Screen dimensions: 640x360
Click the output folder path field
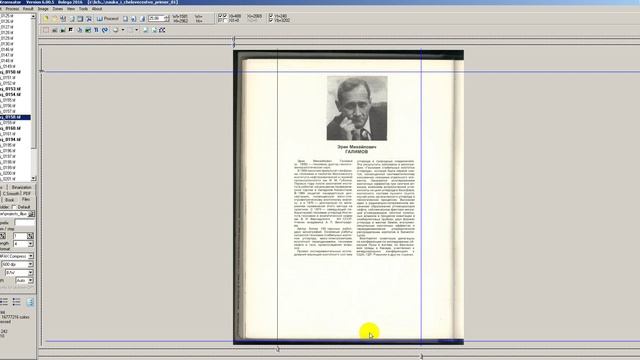click(14, 214)
